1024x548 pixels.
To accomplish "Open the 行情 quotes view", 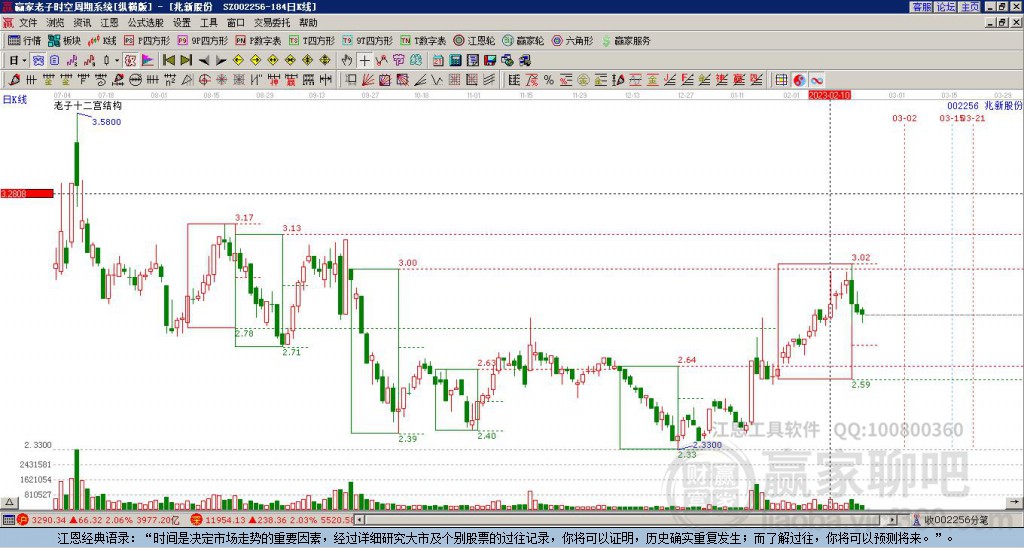I will [x=25, y=40].
